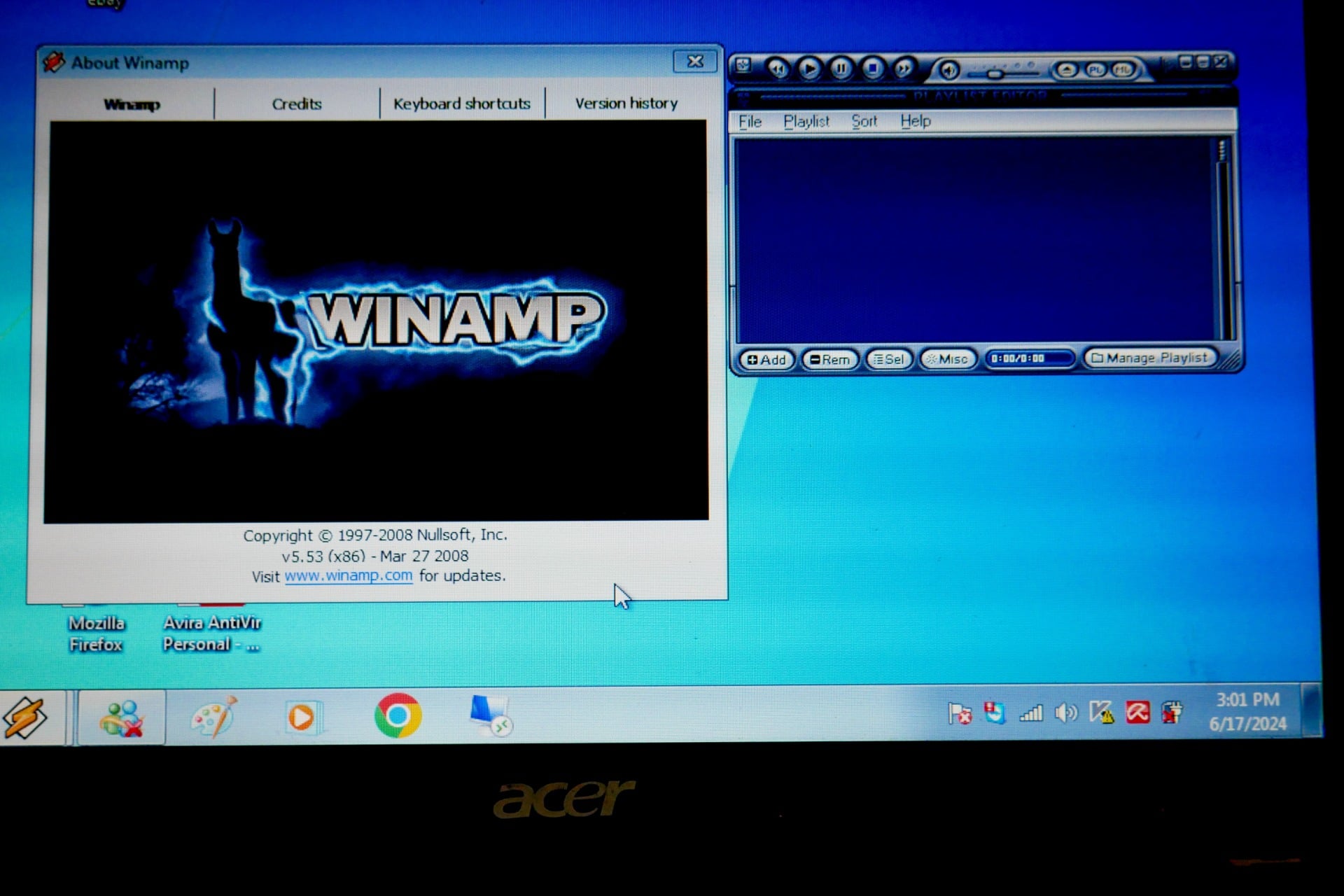1344x896 pixels.
Task: Close the About Winamp dialog
Action: (x=695, y=62)
